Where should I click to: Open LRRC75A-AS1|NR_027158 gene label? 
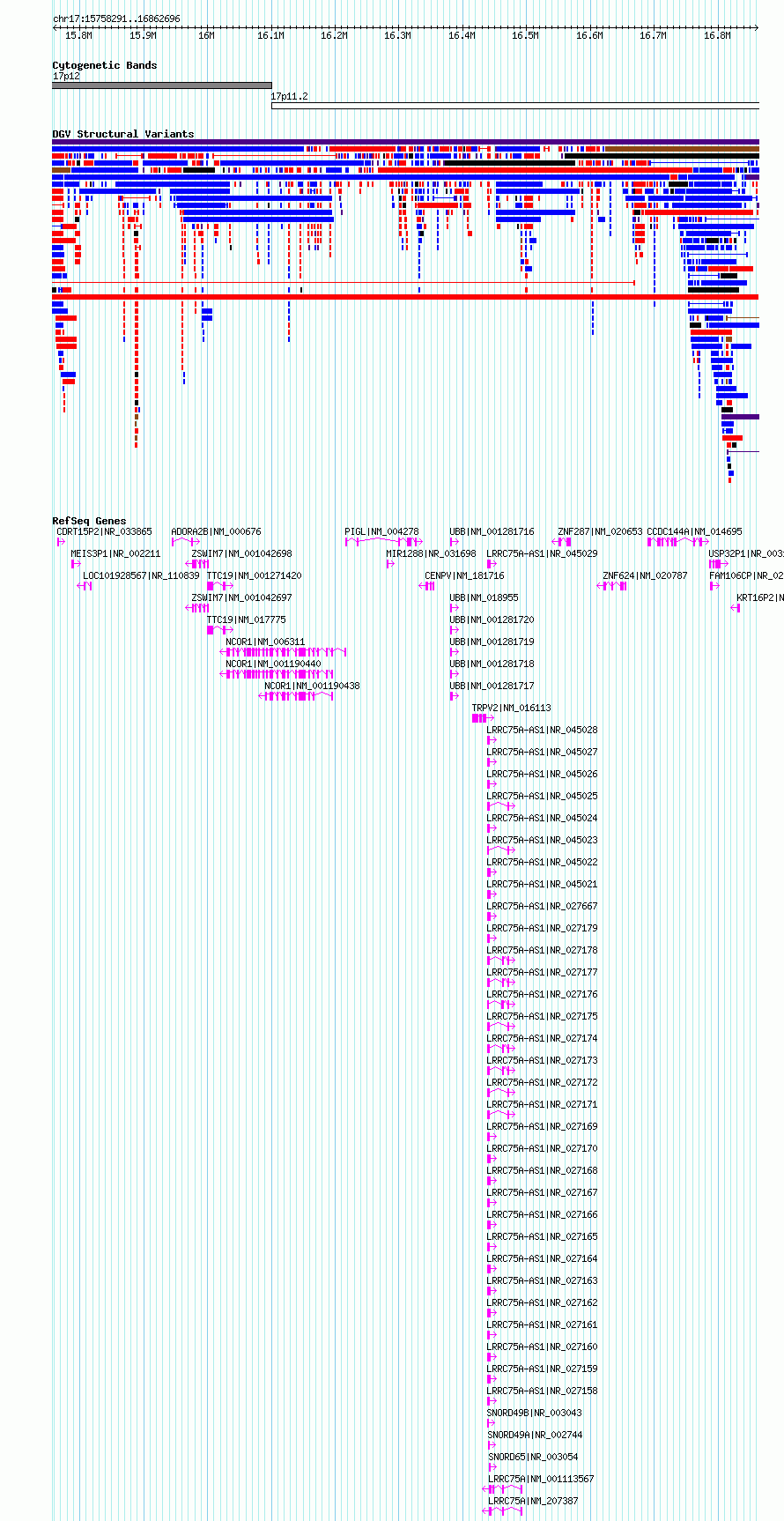(x=542, y=1391)
